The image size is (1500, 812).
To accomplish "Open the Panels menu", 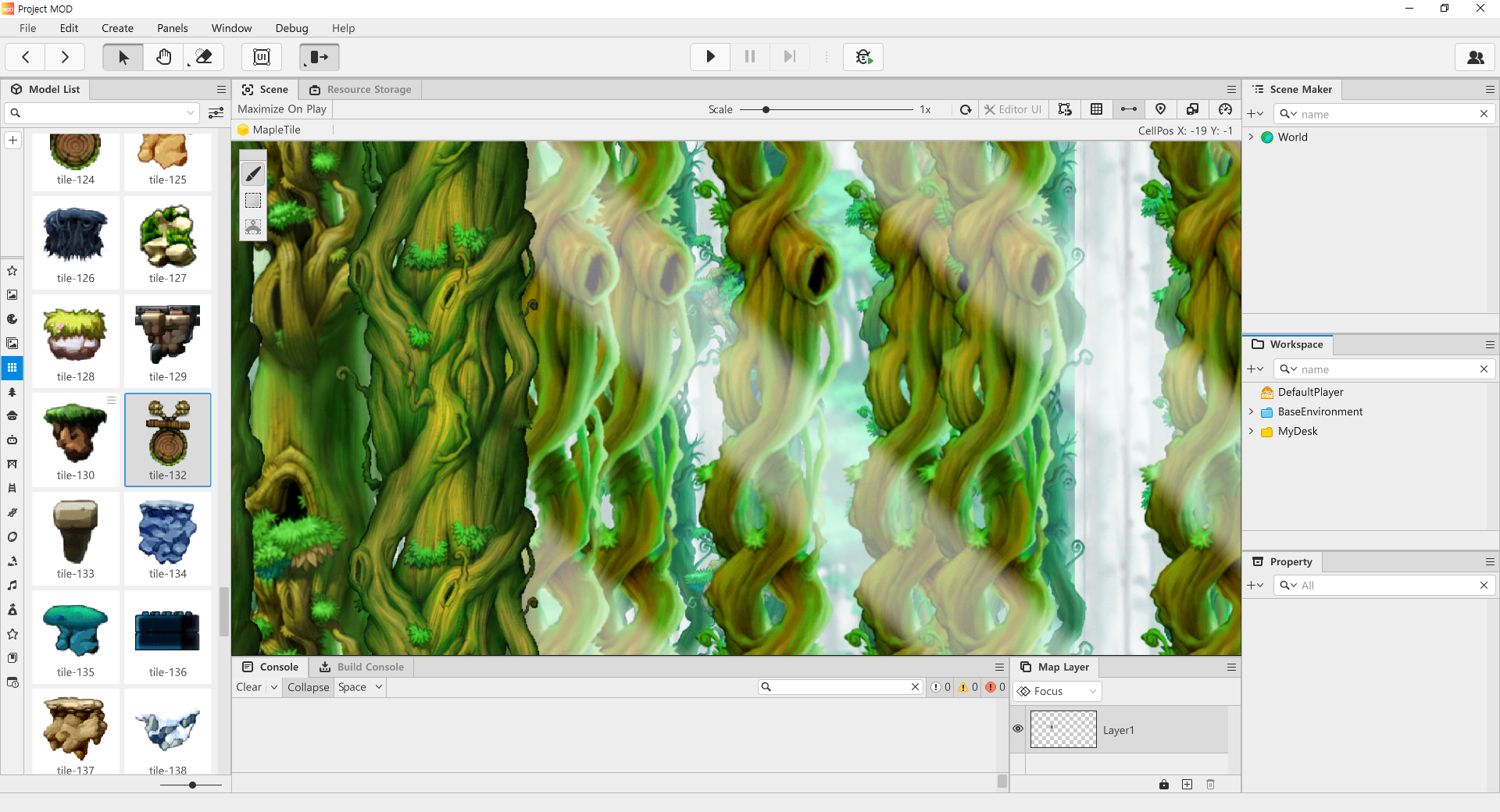I will (172, 28).
